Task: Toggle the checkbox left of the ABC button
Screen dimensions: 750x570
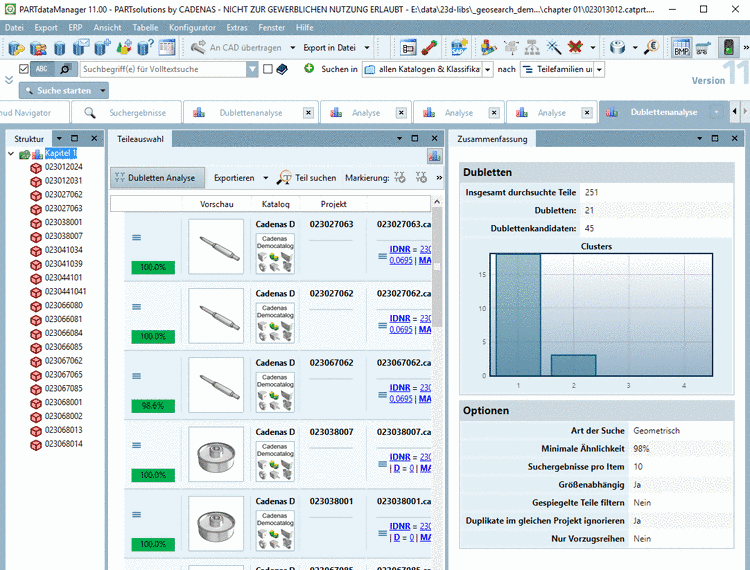Action: [x=23, y=69]
